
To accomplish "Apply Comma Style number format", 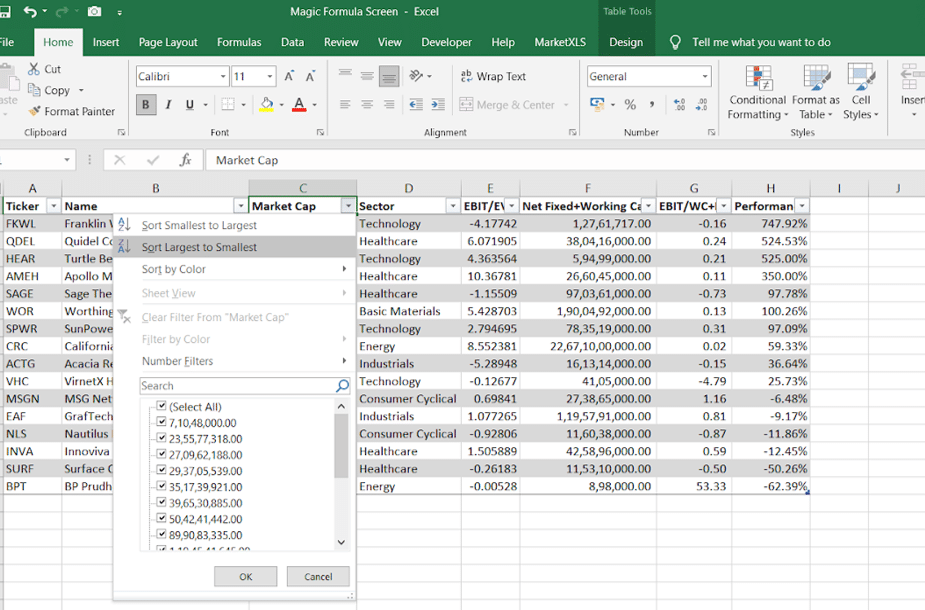I will [x=652, y=104].
